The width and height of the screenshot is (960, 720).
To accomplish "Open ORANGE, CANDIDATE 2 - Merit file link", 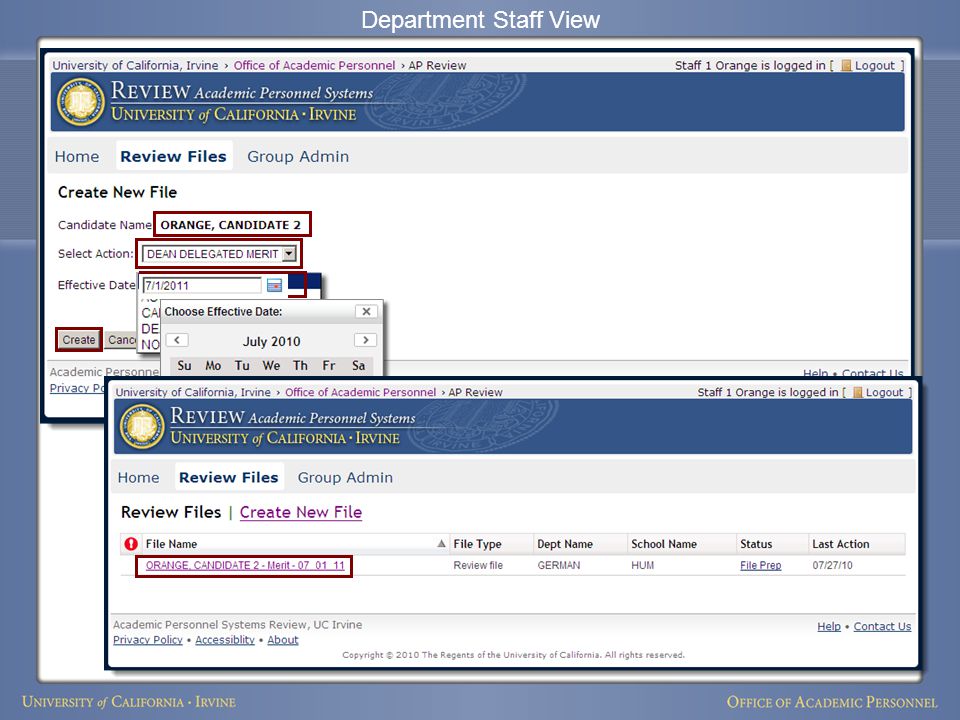I will click(246, 565).
